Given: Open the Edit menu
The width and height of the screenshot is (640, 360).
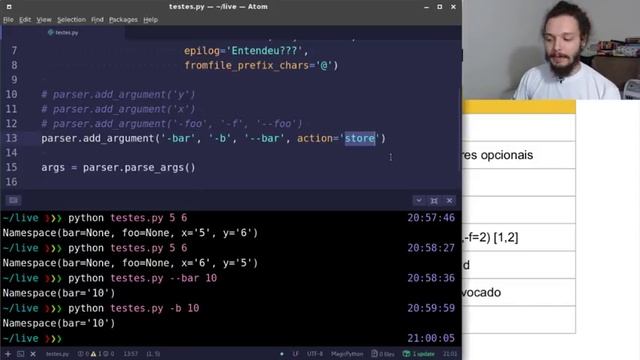Looking at the screenshot, I should tap(25, 20).
